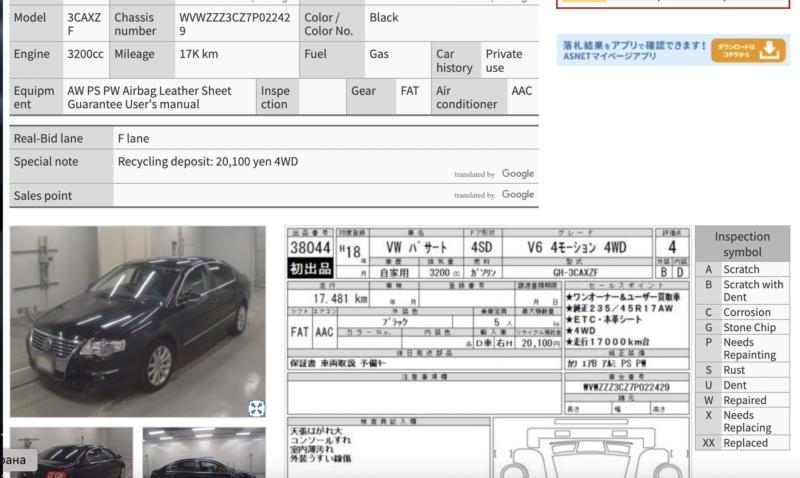Click the F lane Real-Bid lane value
The image size is (800, 478).
133,138
